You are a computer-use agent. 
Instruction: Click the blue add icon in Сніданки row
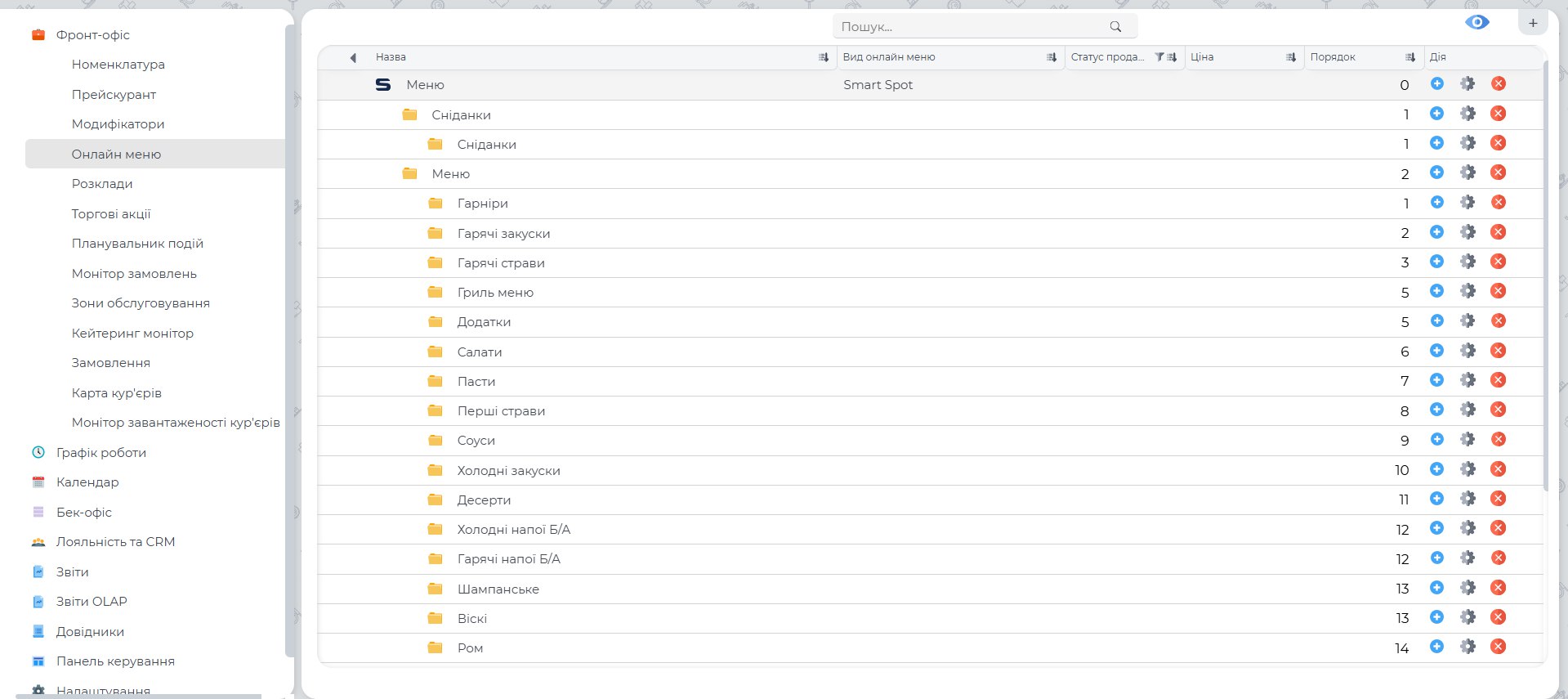coord(1436,114)
